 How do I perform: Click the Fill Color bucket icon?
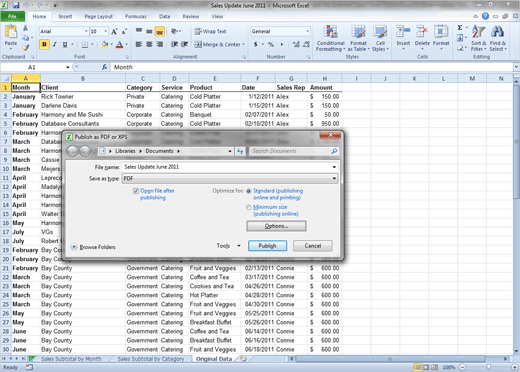coord(105,44)
